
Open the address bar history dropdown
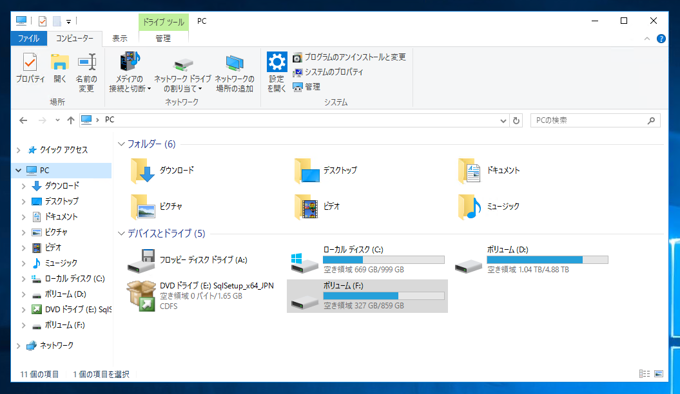pyautogui.click(x=503, y=120)
